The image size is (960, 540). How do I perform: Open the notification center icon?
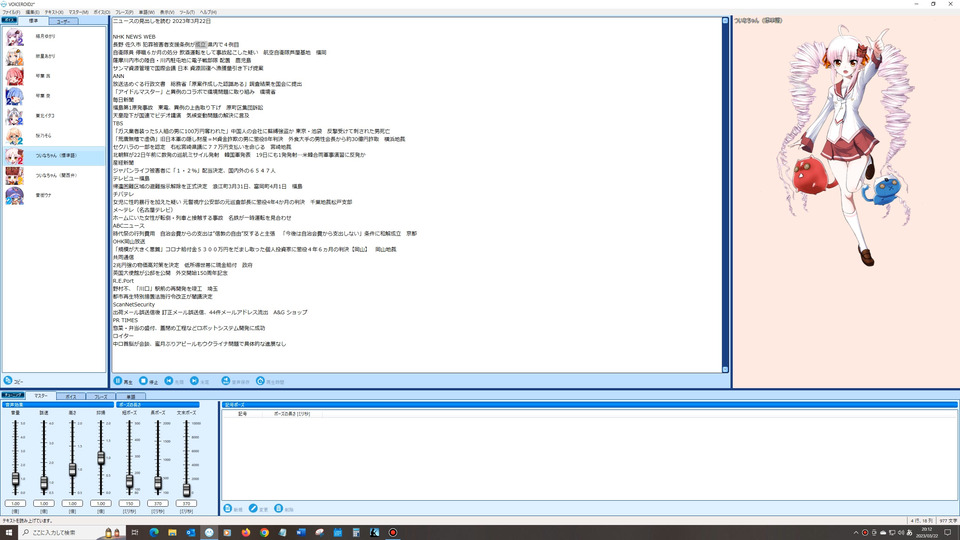[947, 533]
